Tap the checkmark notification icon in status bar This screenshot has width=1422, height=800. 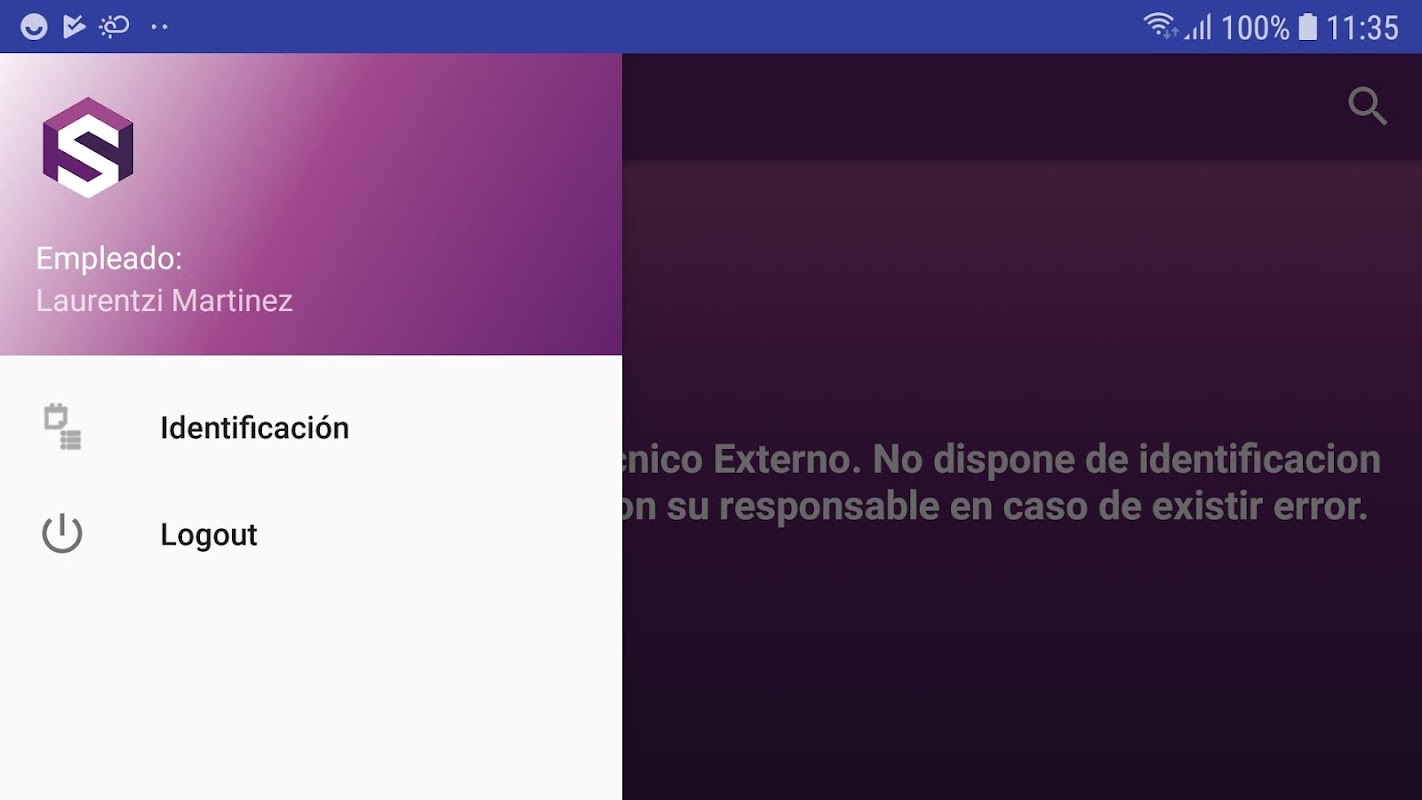click(74, 27)
